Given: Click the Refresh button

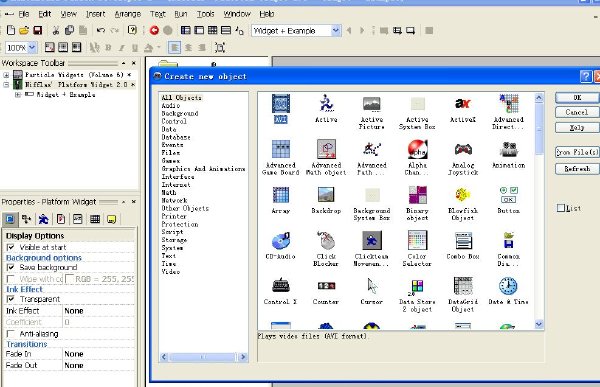Looking at the screenshot, I should click(577, 168).
